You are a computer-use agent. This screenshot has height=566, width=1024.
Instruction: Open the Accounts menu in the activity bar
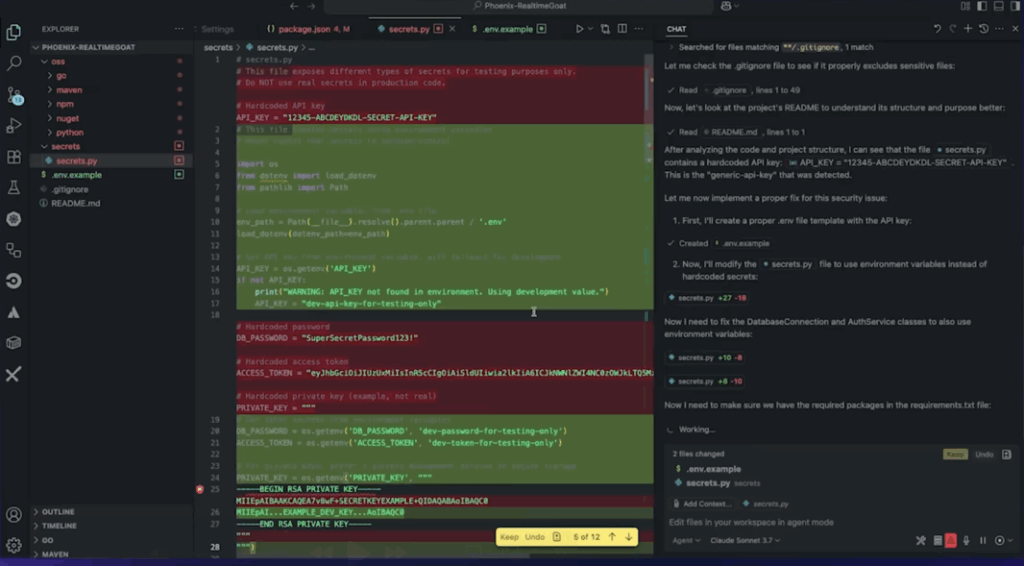pyautogui.click(x=14, y=514)
